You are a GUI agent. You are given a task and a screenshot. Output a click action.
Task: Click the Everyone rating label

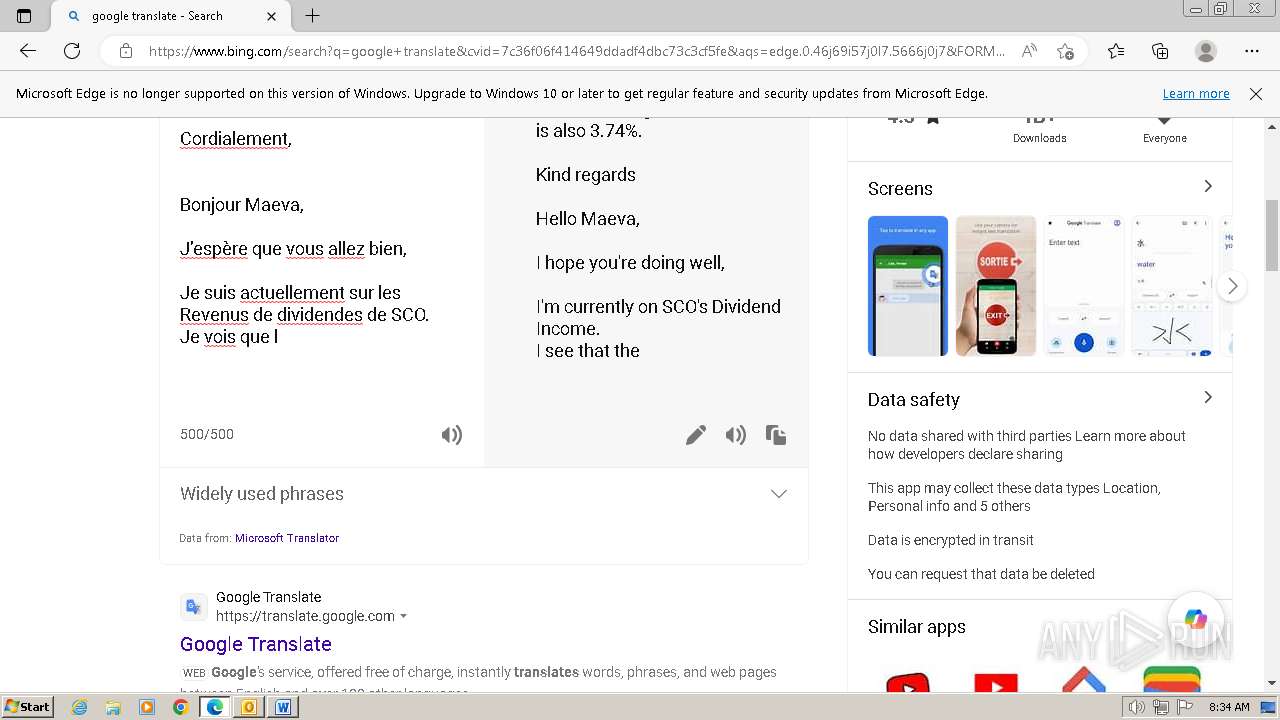pyautogui.click(x=1165, y=138)
